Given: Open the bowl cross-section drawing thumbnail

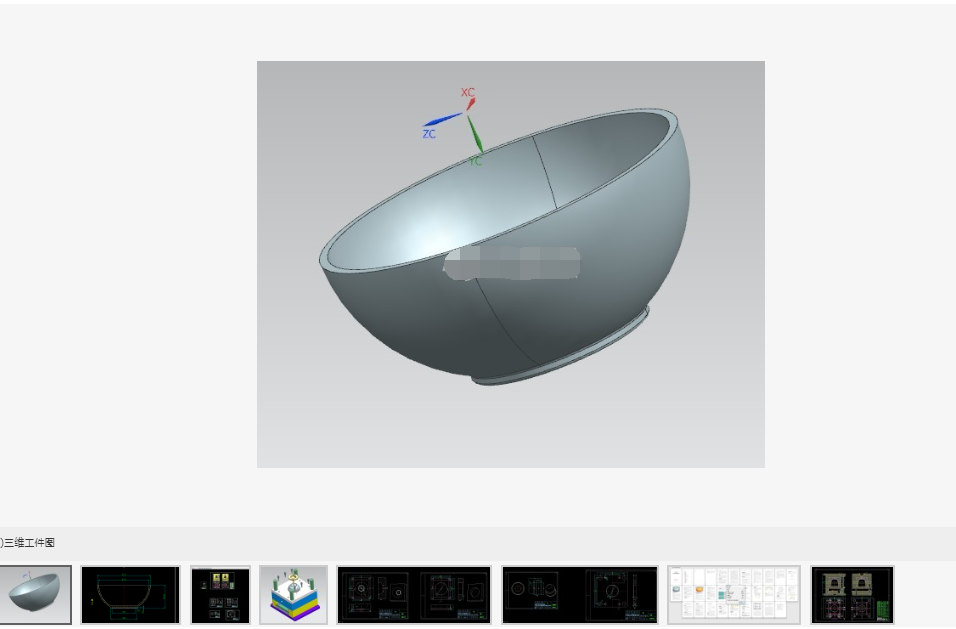Looking at the screenshot, I should coord(130,595).
